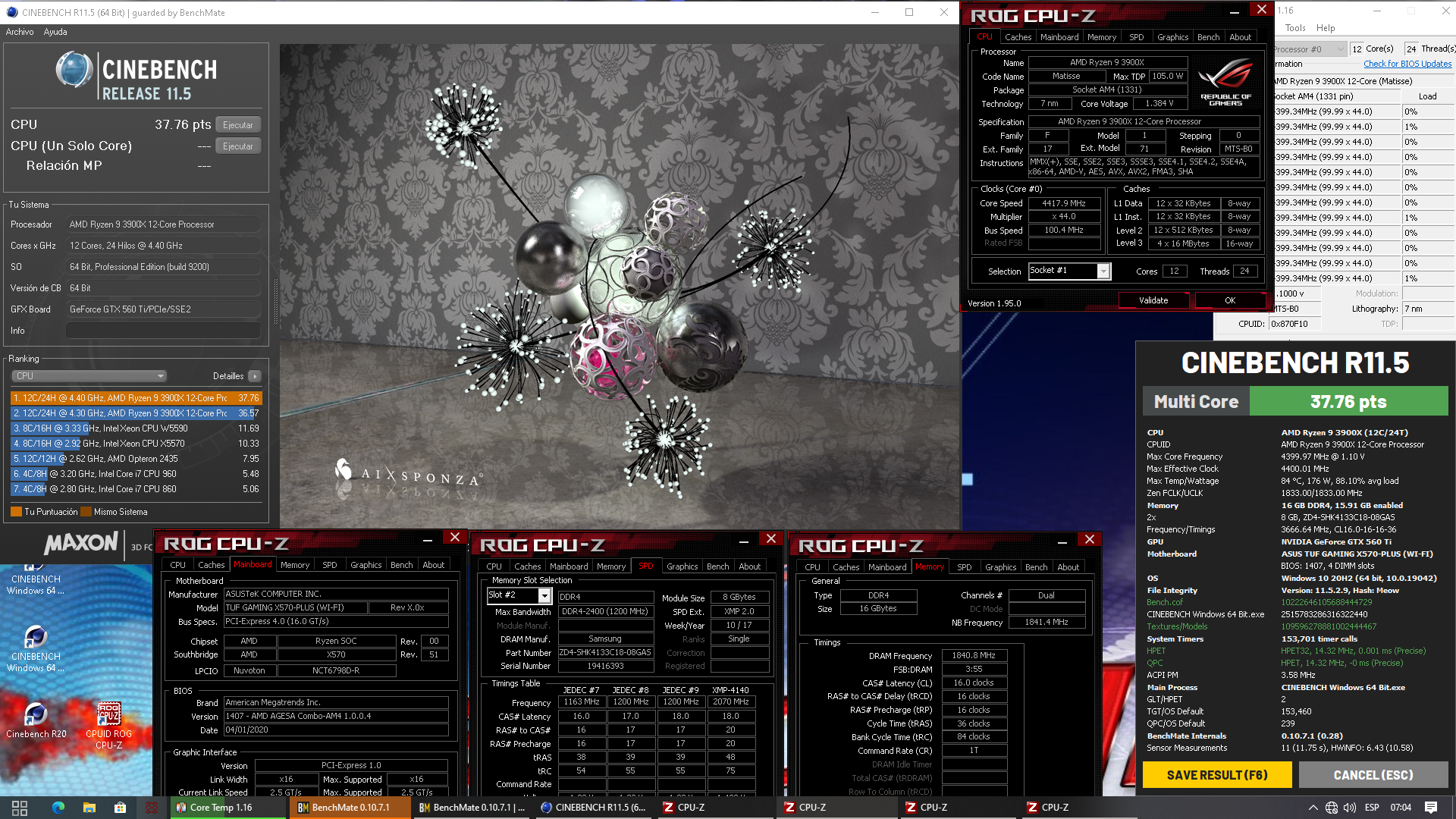Click the MAXON logo
The height and width of the screenshot is (819, 1456).
[x=81, y=543]
